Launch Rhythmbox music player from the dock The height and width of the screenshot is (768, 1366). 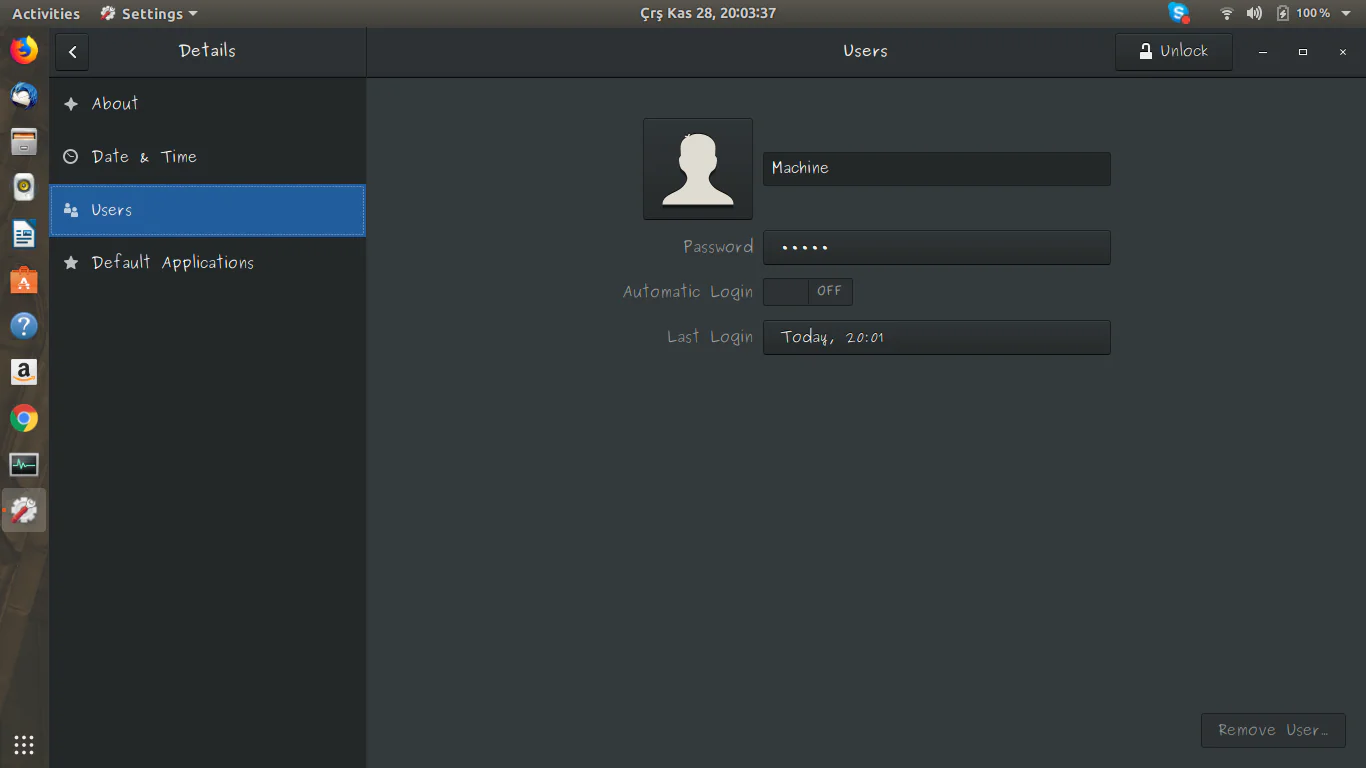coord(24,187)
